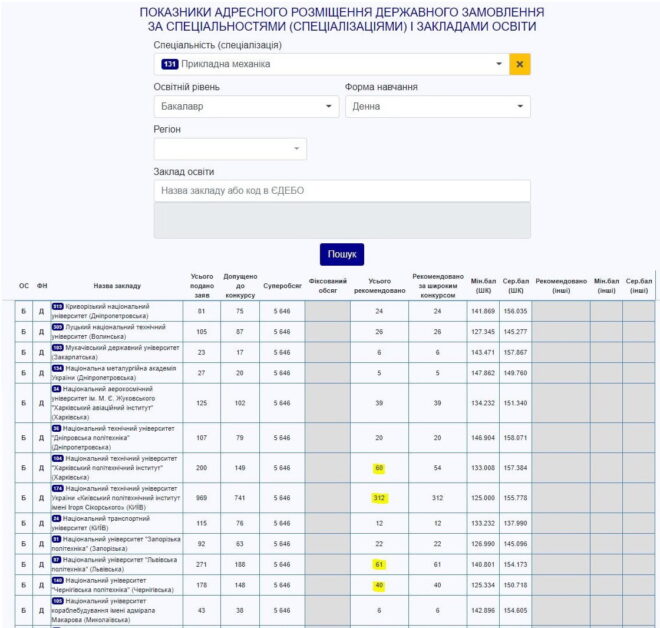Image resolution: width=660 pixels, height=628 pixels.
Task: Click the Усього рекомендовано column header
Action: coord(380,285)
